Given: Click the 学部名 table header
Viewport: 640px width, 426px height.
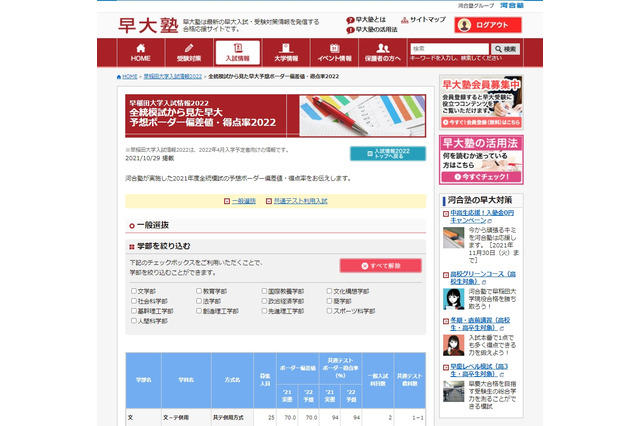Looking at the screenshot, I should (144, 380).
